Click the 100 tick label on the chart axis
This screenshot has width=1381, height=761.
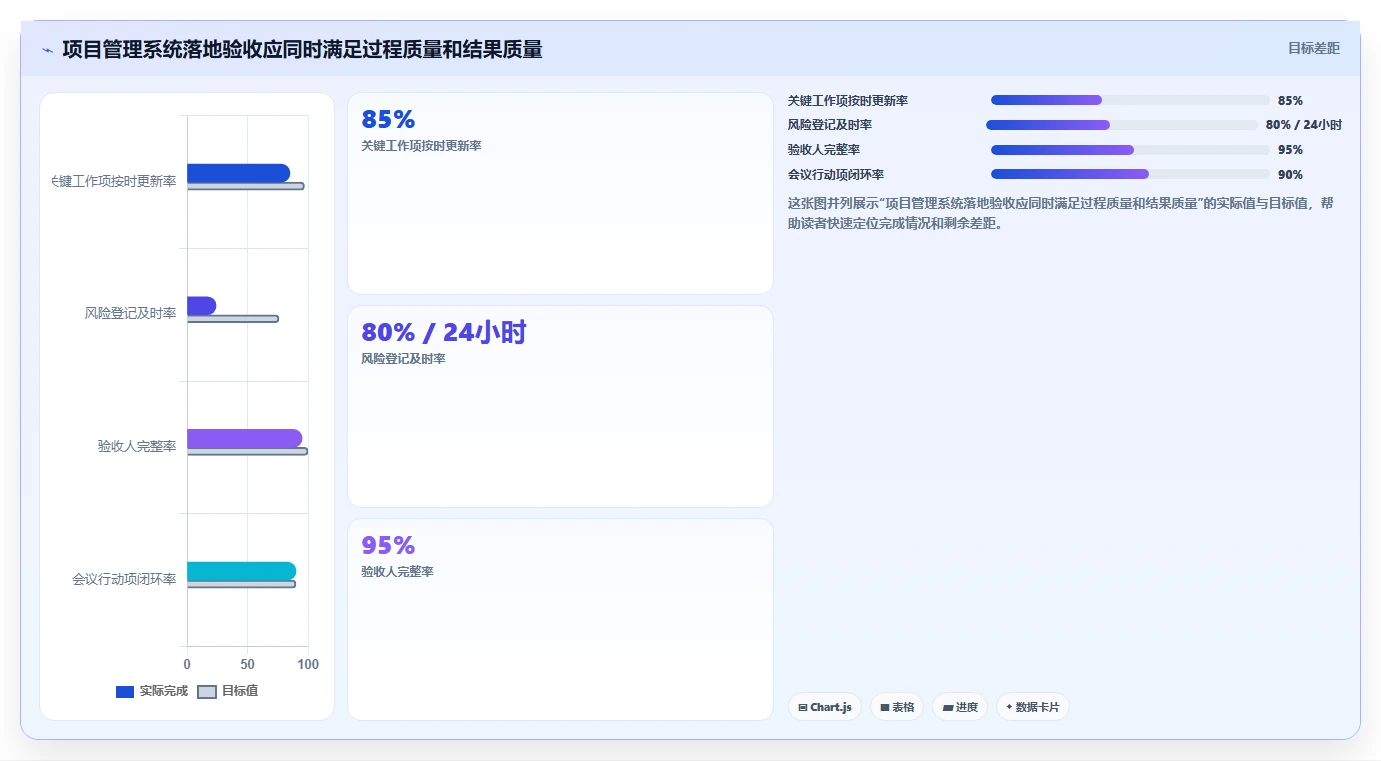pos(308,664)
